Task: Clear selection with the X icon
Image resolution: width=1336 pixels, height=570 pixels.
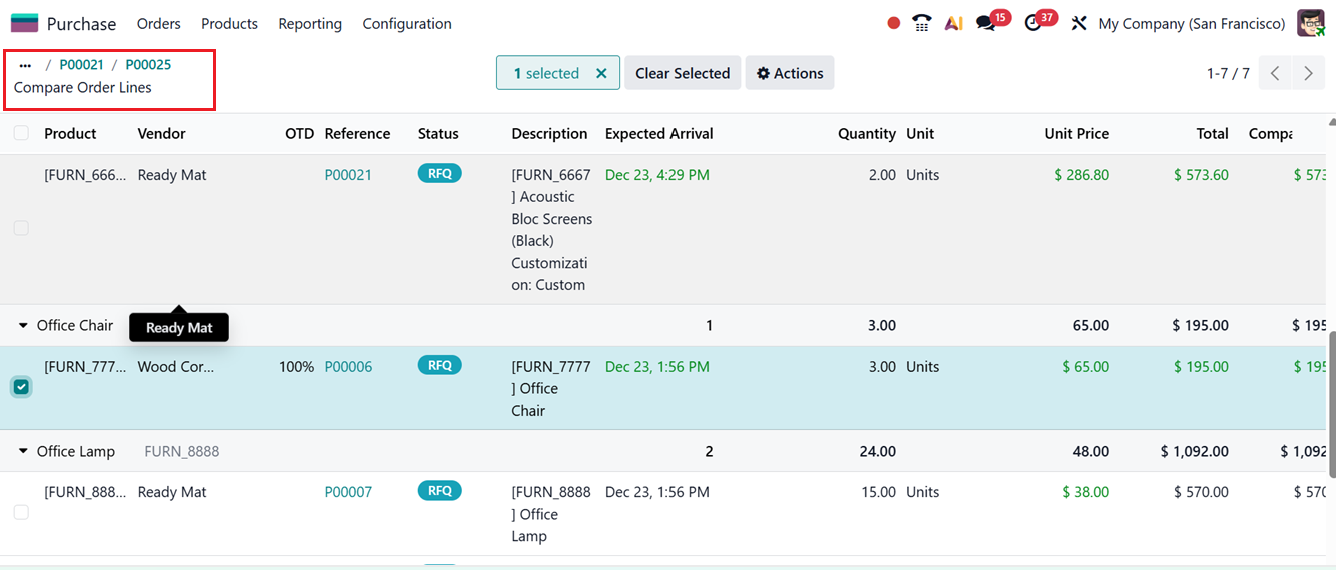Action: coord(601,73)
